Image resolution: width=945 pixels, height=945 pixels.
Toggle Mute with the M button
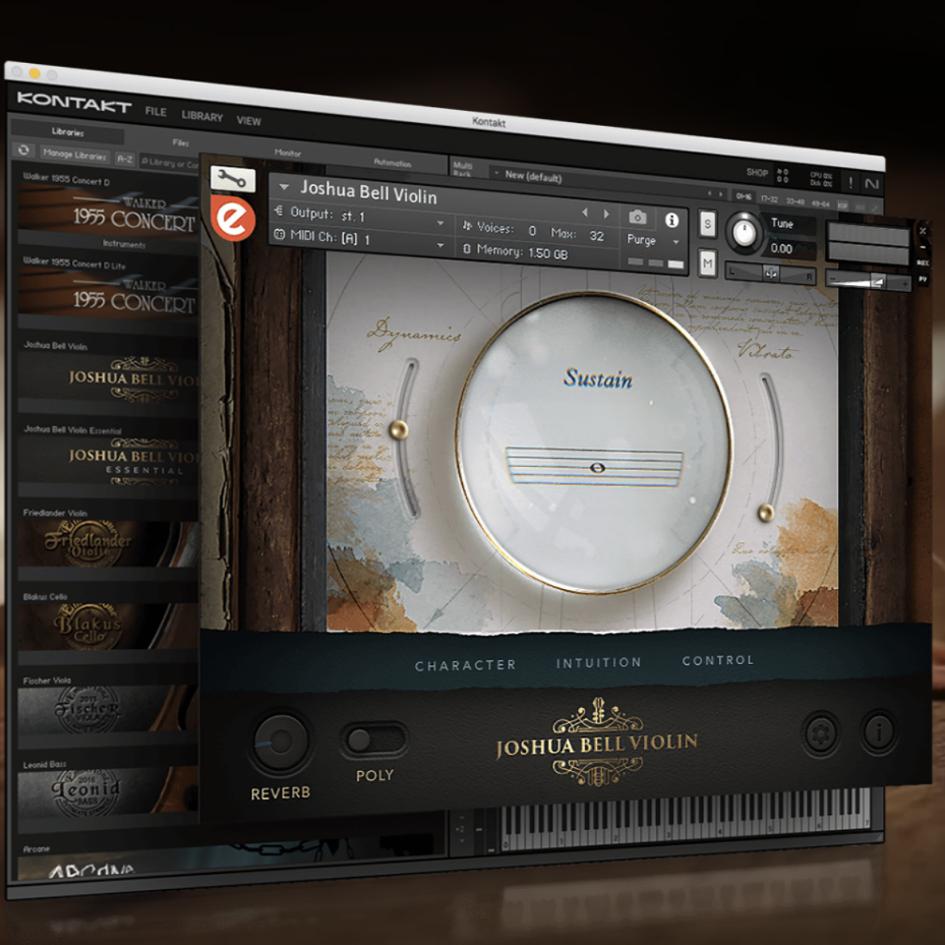point(708,263)
